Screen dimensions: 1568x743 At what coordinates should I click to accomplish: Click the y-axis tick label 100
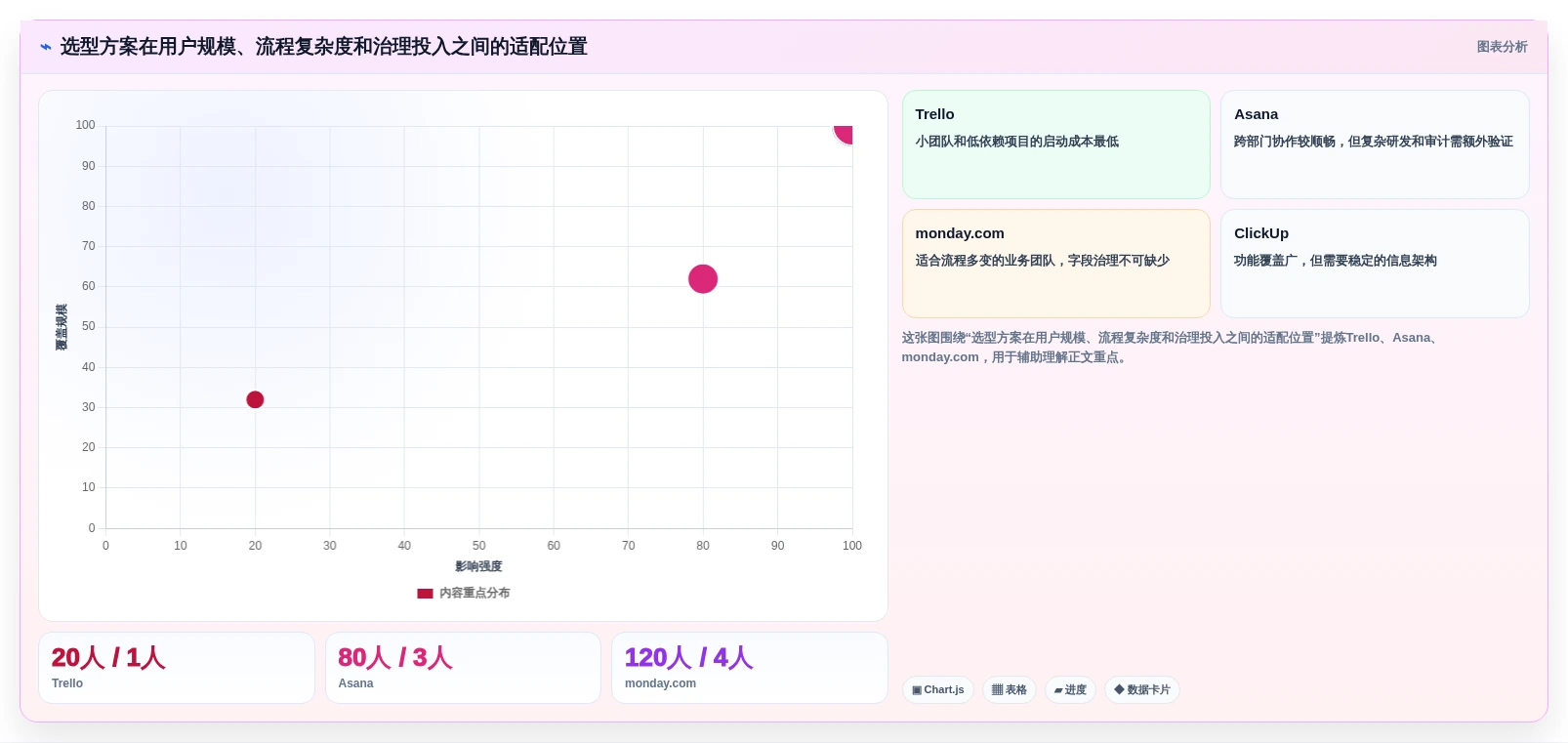[86, 125]
